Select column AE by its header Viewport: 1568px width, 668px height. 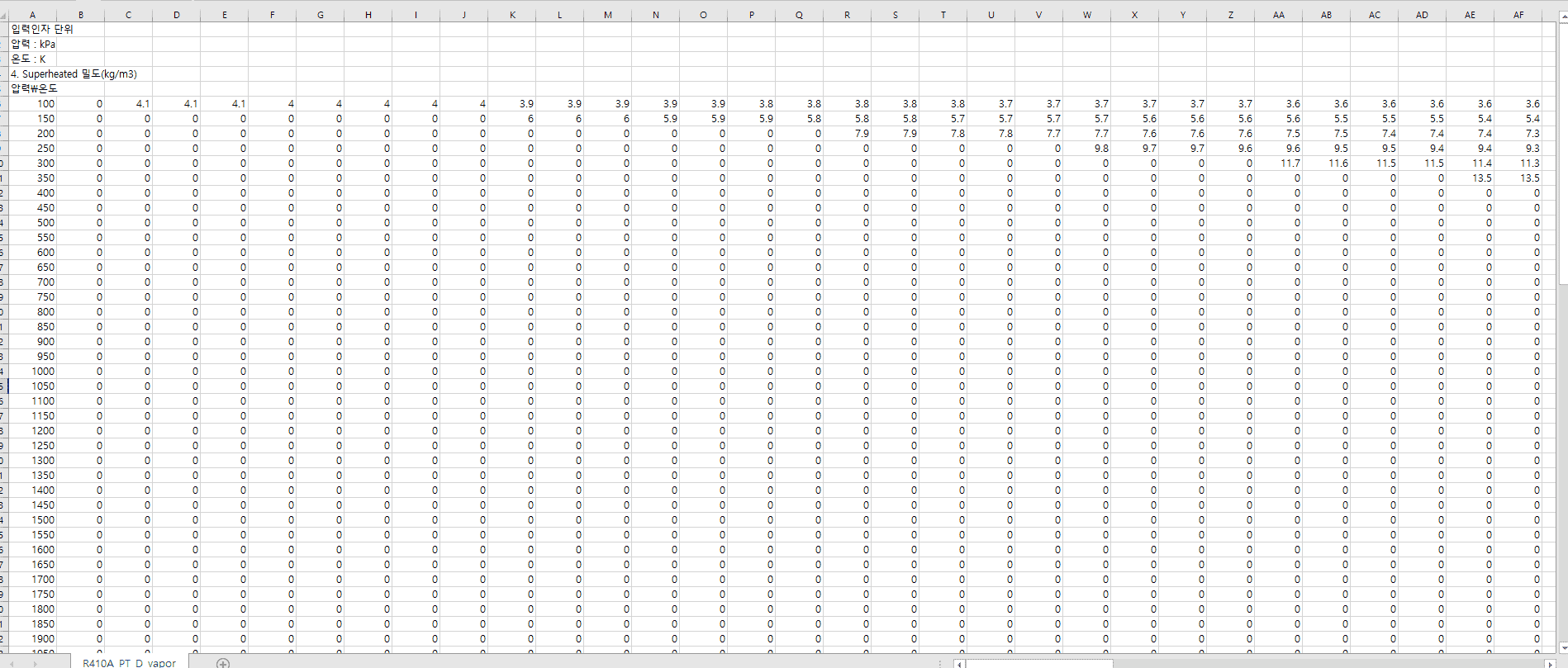1470,15
